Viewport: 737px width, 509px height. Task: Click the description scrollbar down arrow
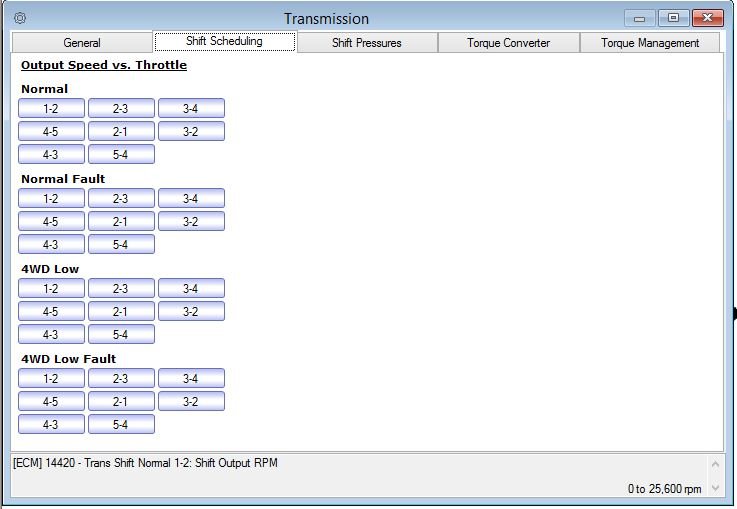(x=715, y=488)
